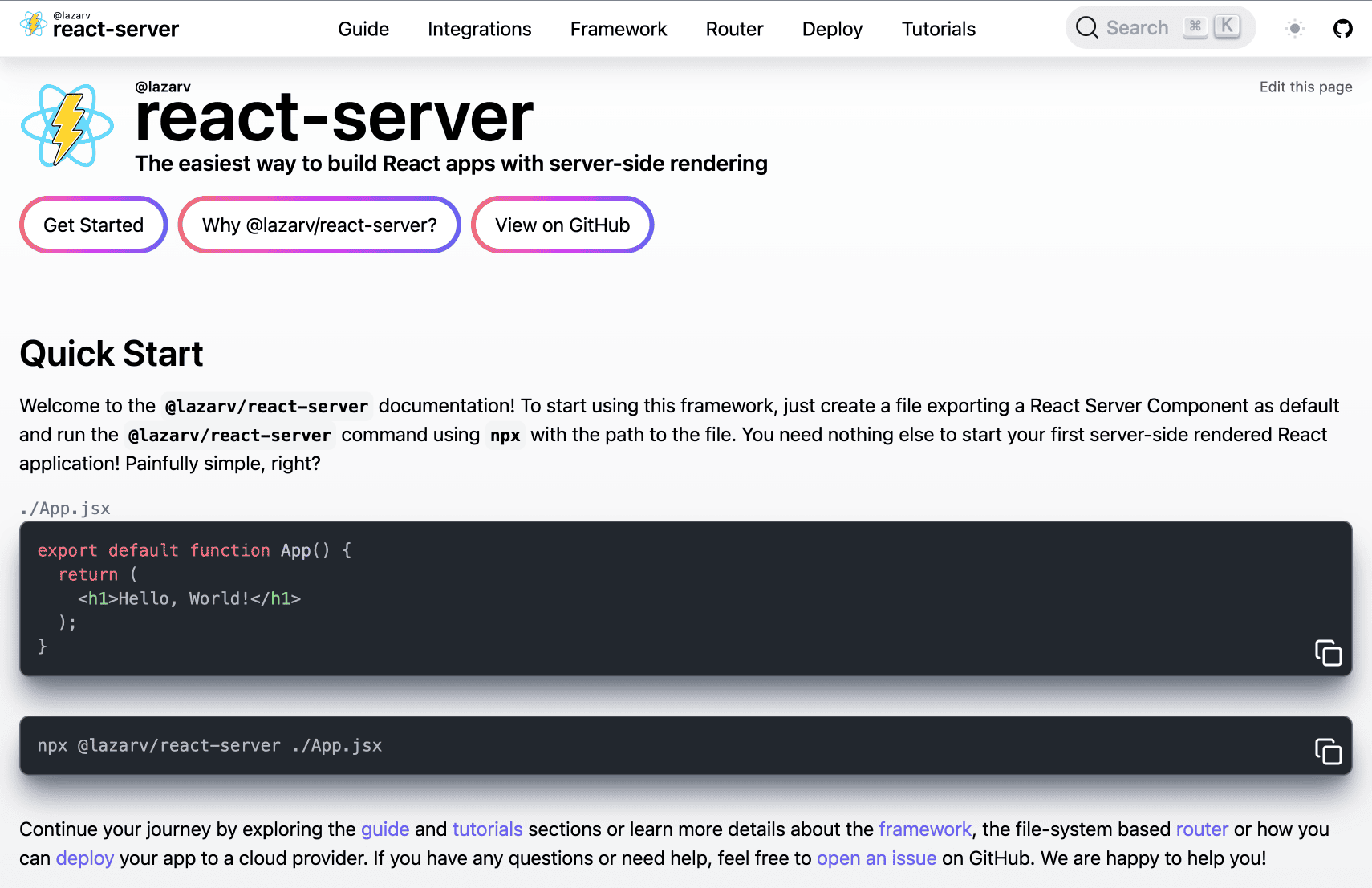The image size is (1372, 888).
Task: Open the Guide menu item
Action: [363, 28]
